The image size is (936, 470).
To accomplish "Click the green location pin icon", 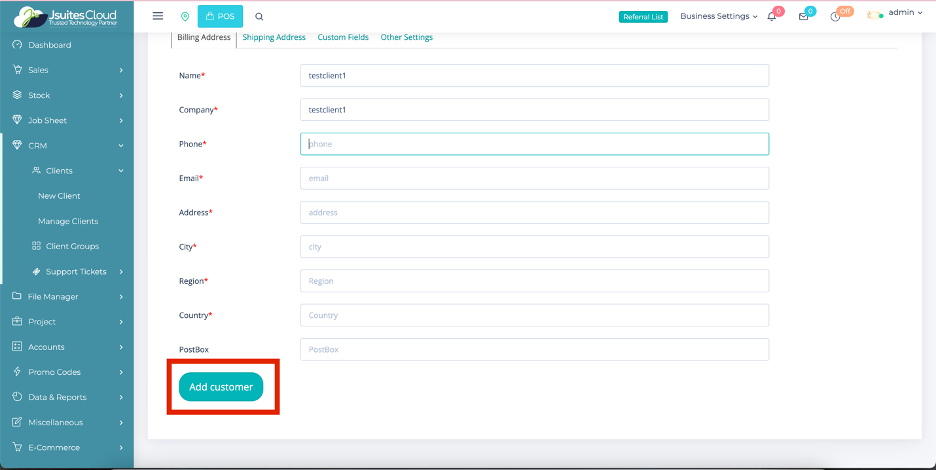I will coord(184,16).
